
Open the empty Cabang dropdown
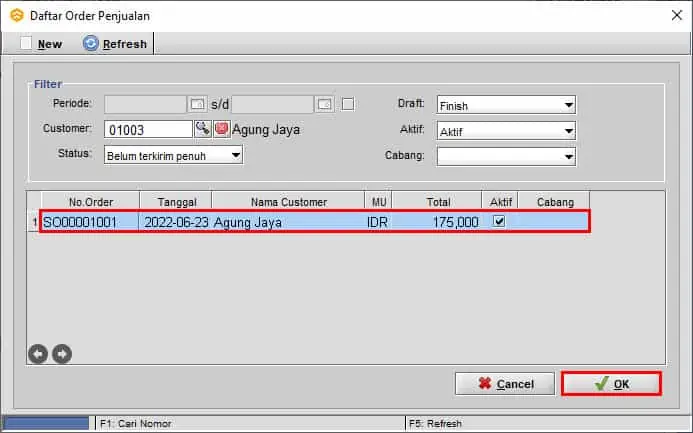click(506, 156)
